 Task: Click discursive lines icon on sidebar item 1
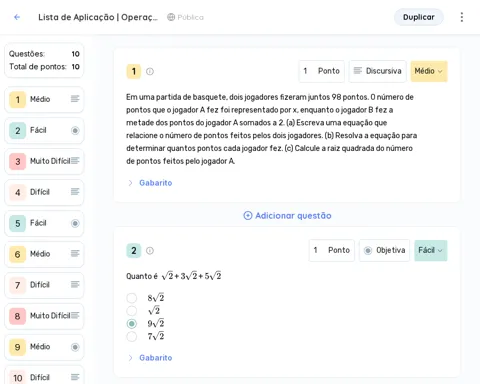click(x=75, y=99)
